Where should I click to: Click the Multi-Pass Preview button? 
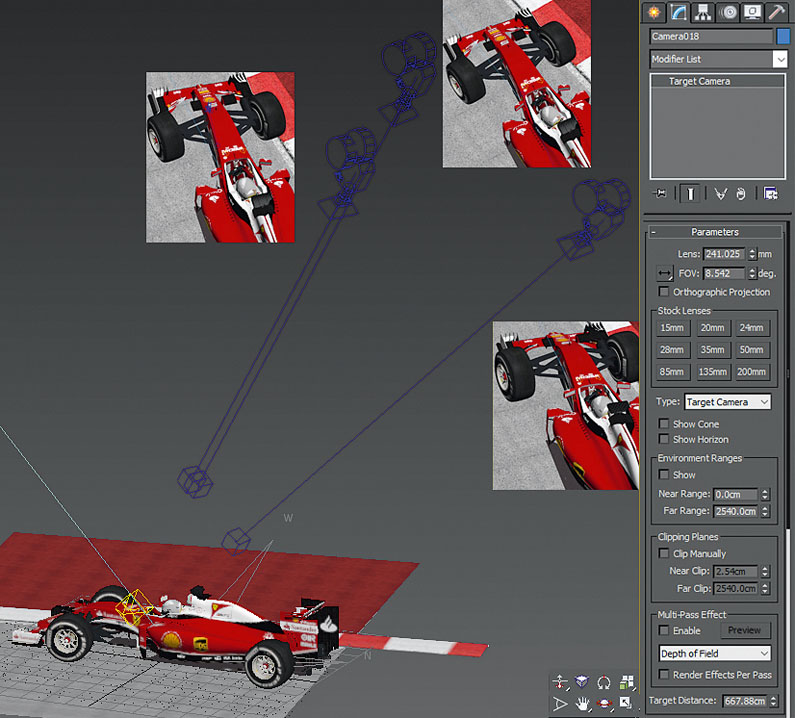pos(744,630)
